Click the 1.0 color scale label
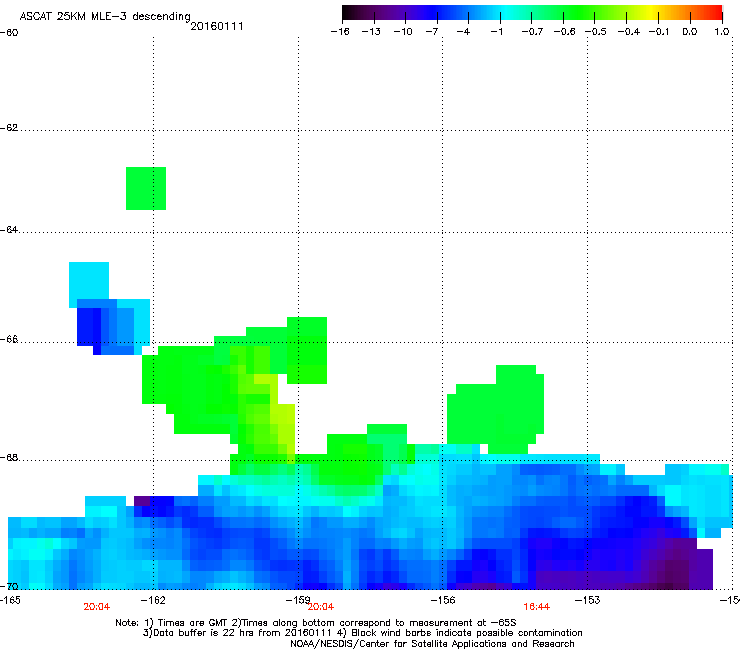Viewport: 740px width, 650px height. point(722,32)
